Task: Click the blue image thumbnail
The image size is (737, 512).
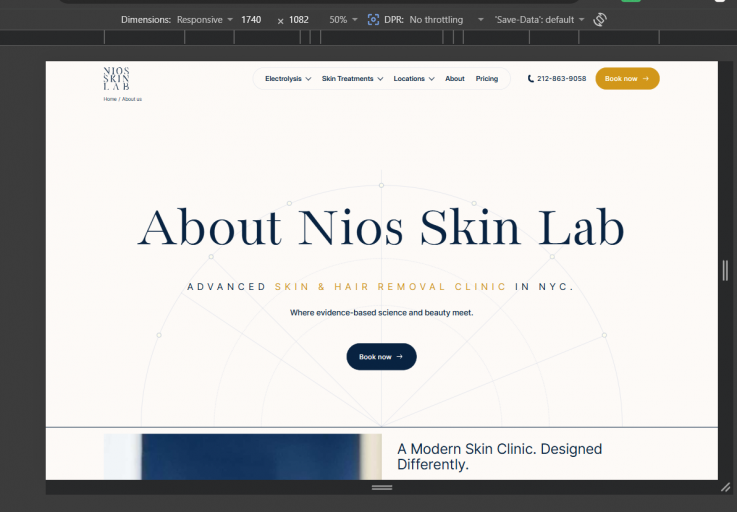Action: point(243,457)
